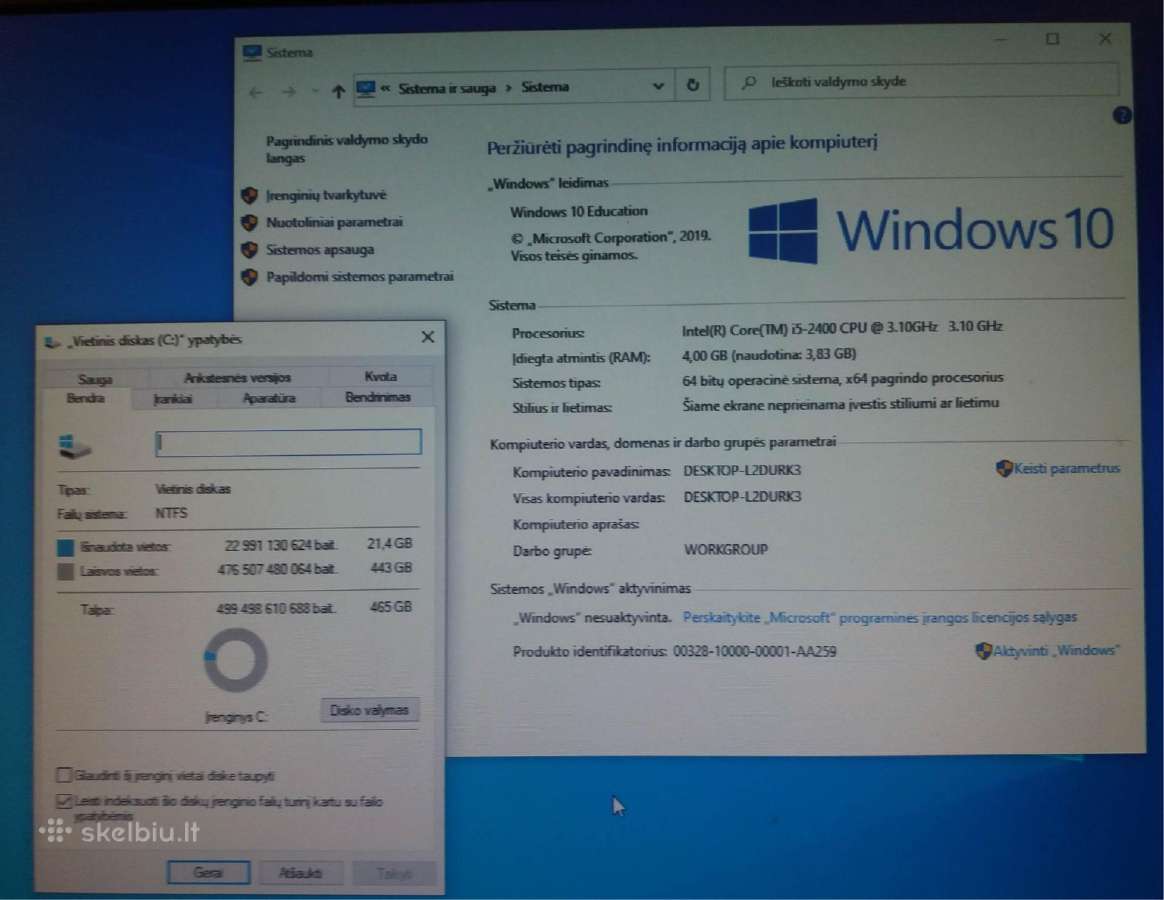Toggle compress this drive checkbox

(64, 775)
